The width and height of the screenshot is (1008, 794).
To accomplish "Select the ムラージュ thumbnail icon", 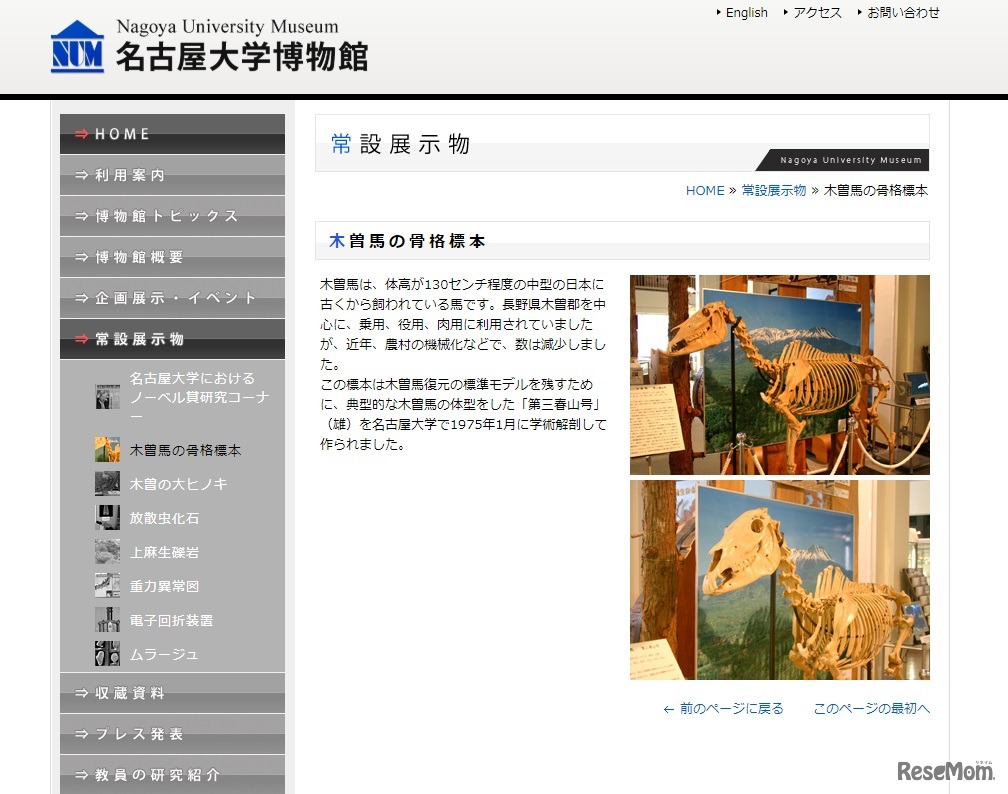I will tap(107, 653).
